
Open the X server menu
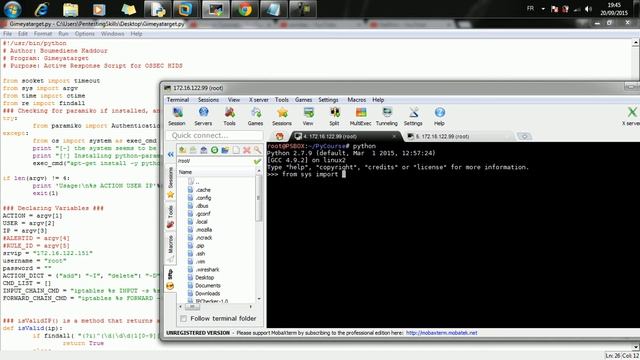[259, 100]
